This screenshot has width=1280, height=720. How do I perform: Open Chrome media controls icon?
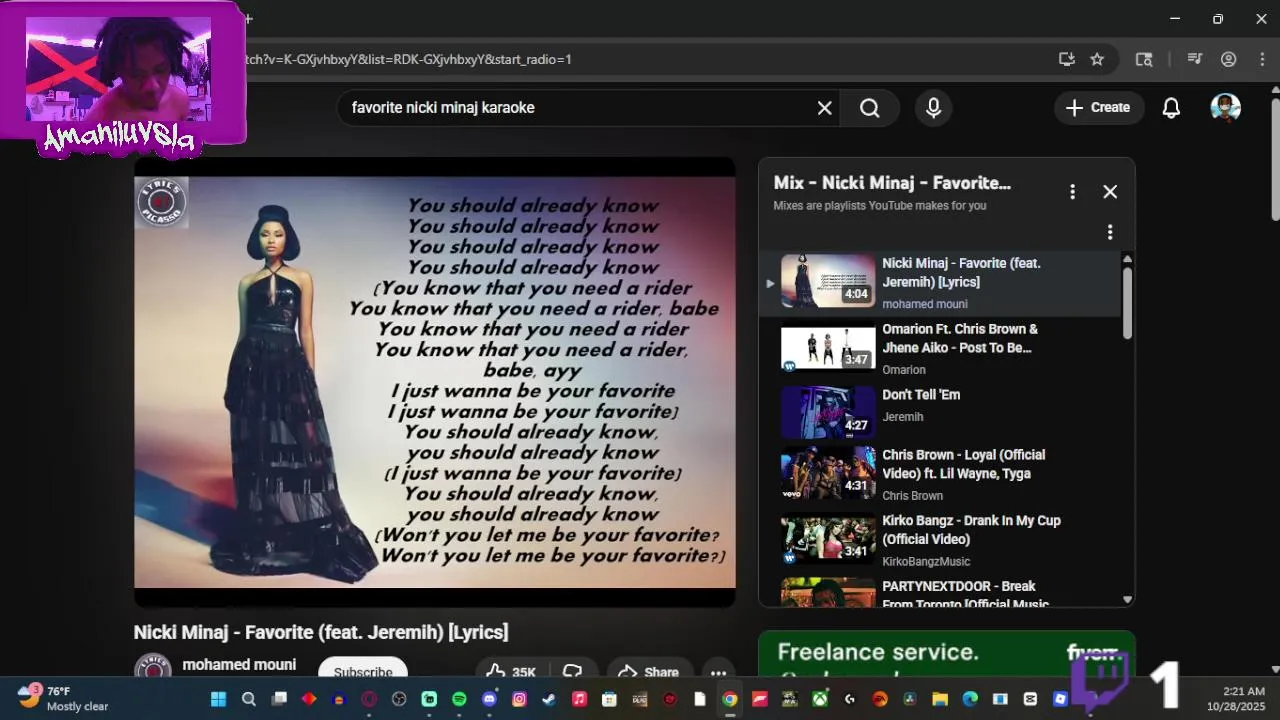point(1194,59)
